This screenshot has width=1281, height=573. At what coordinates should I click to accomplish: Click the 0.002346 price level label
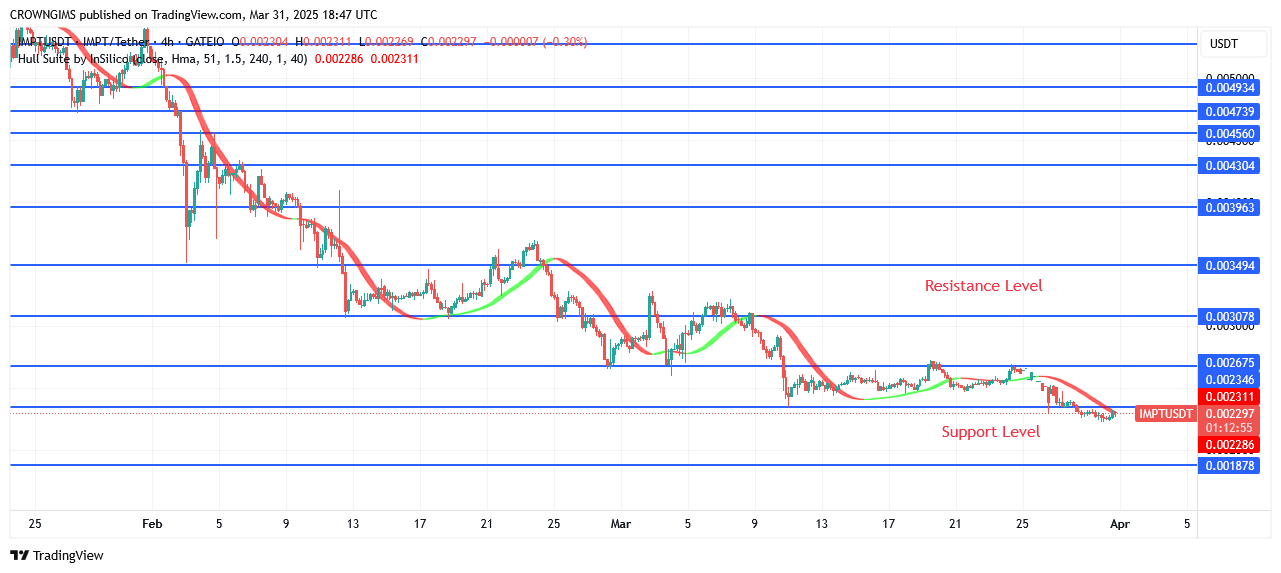(x=1230, y=380)
